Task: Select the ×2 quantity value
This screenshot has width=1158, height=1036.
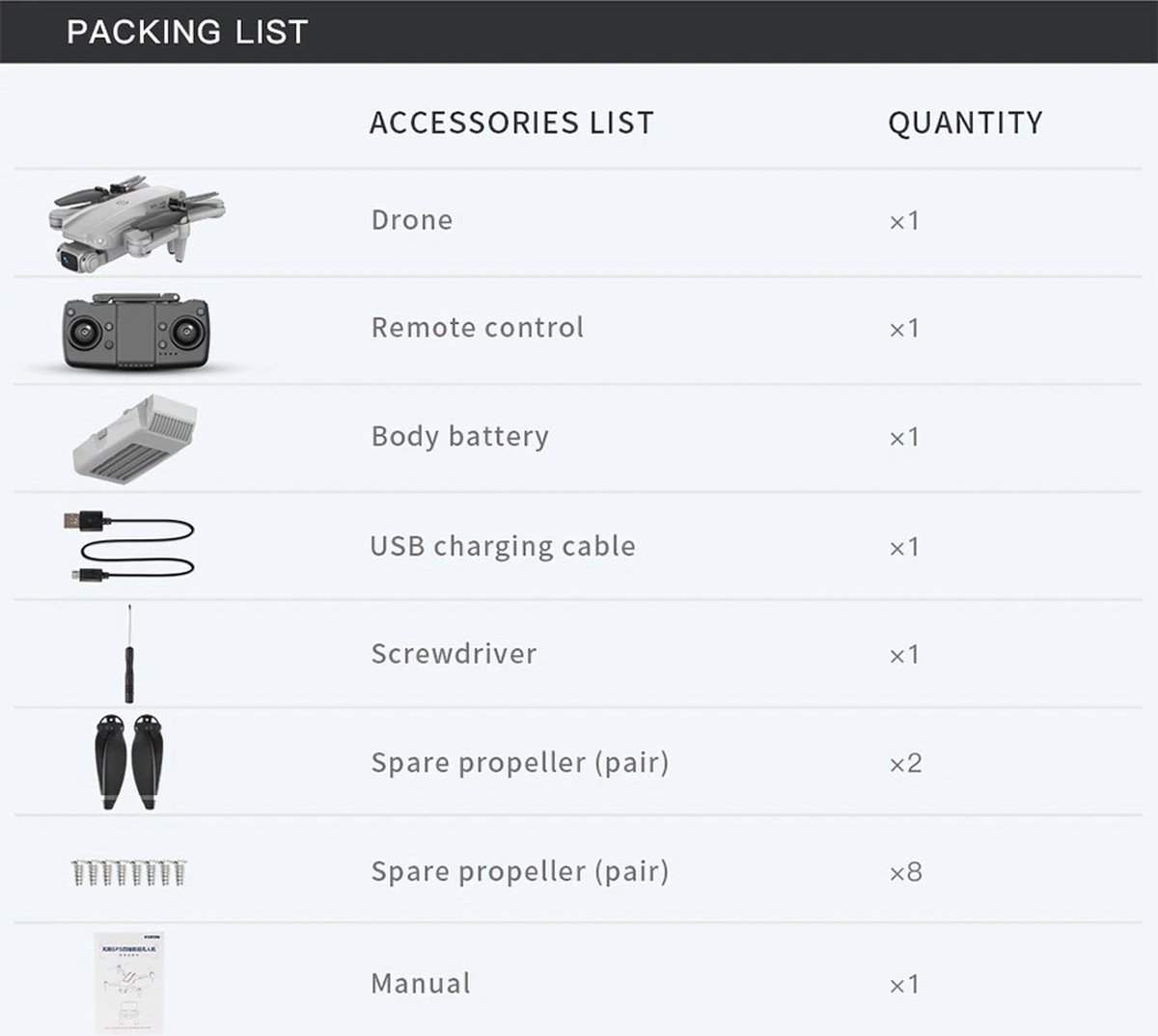Action: (905, 764)
